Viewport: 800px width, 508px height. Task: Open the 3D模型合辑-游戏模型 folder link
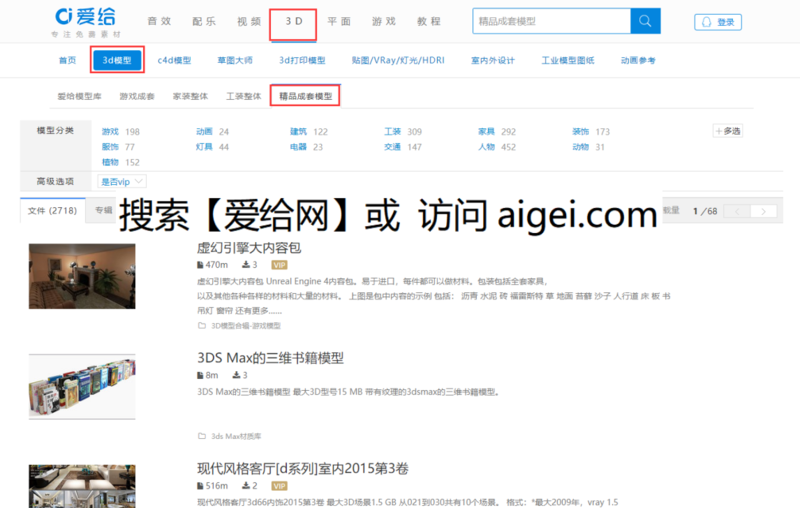click(246, 325)
